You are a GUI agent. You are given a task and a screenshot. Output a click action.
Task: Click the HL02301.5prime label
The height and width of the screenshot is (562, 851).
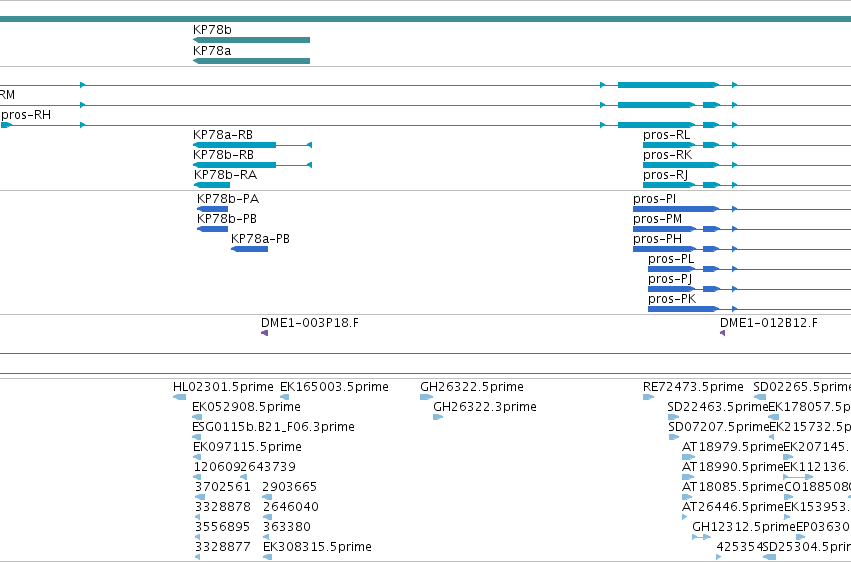(x=223, y=387)
